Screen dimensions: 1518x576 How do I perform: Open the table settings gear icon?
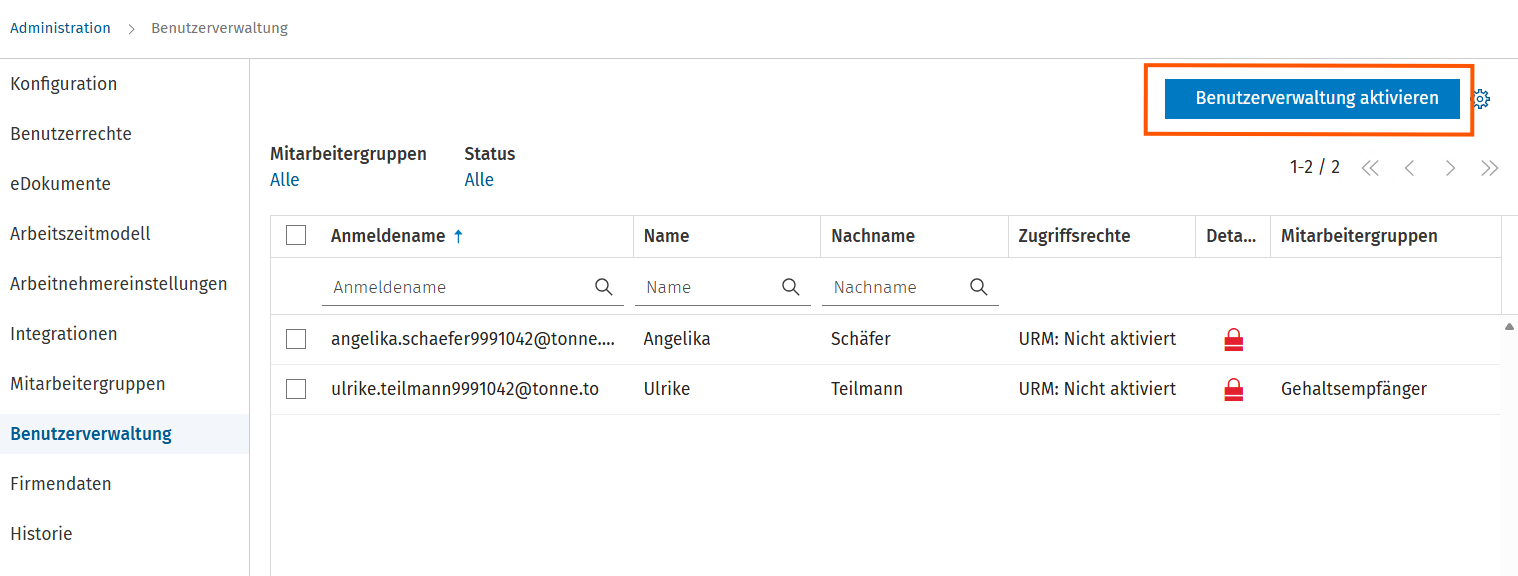[1482, 98]
